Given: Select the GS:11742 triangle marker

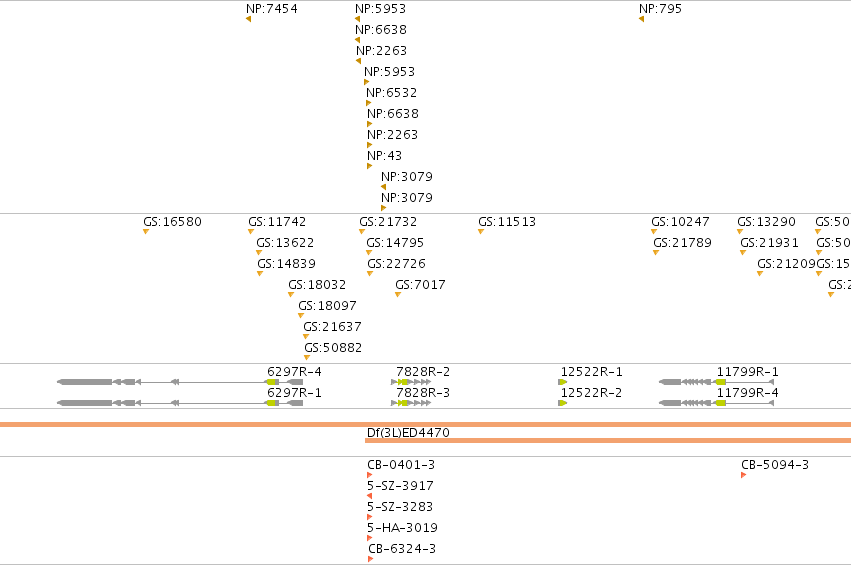Looking at the screenshot, I should click(251, 232).
